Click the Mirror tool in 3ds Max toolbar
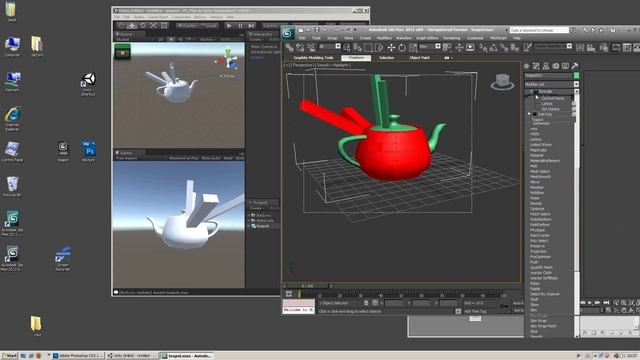640x360 pixels. (580, 48)
